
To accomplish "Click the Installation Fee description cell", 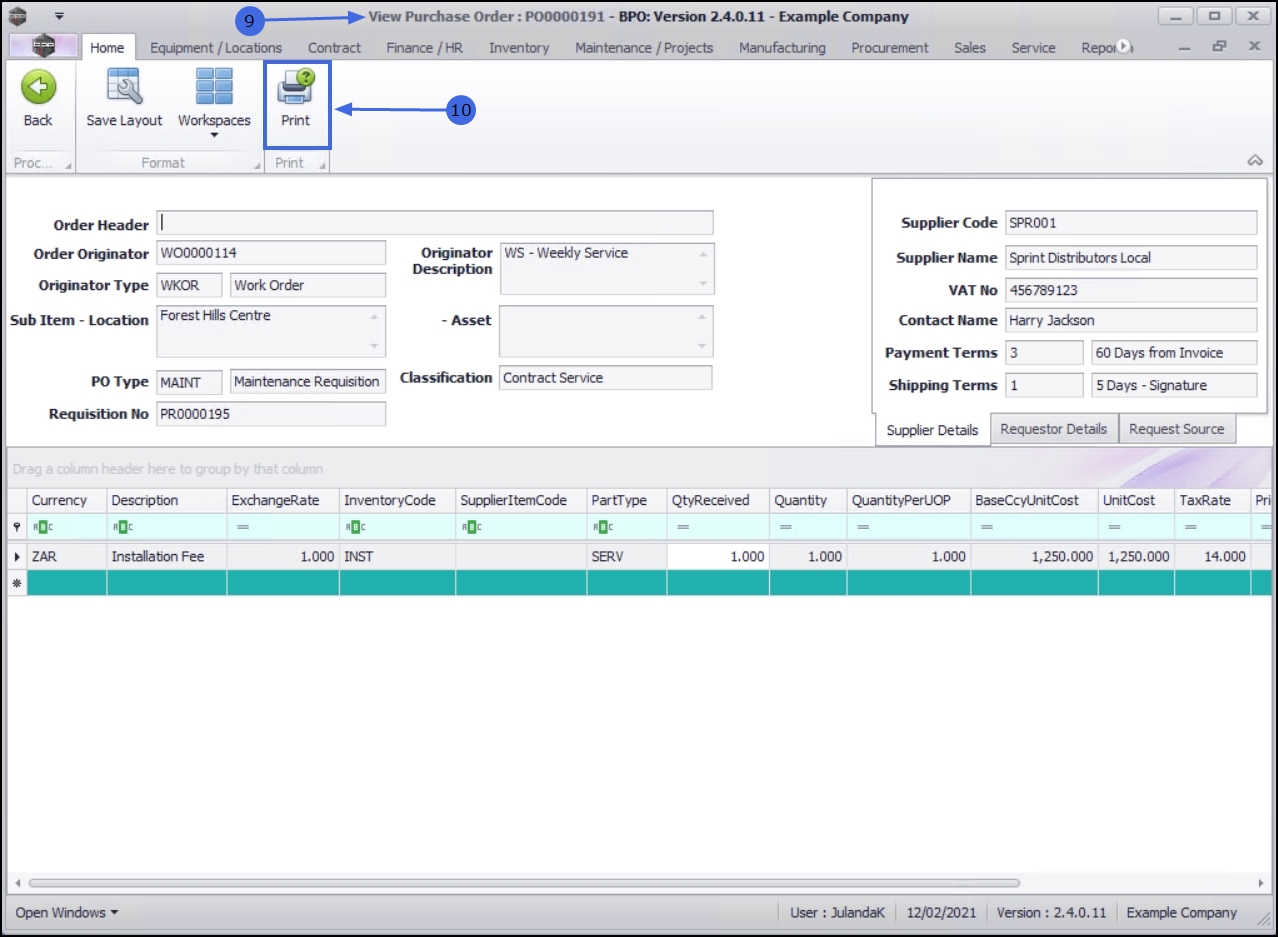I will tap(167, 556).
